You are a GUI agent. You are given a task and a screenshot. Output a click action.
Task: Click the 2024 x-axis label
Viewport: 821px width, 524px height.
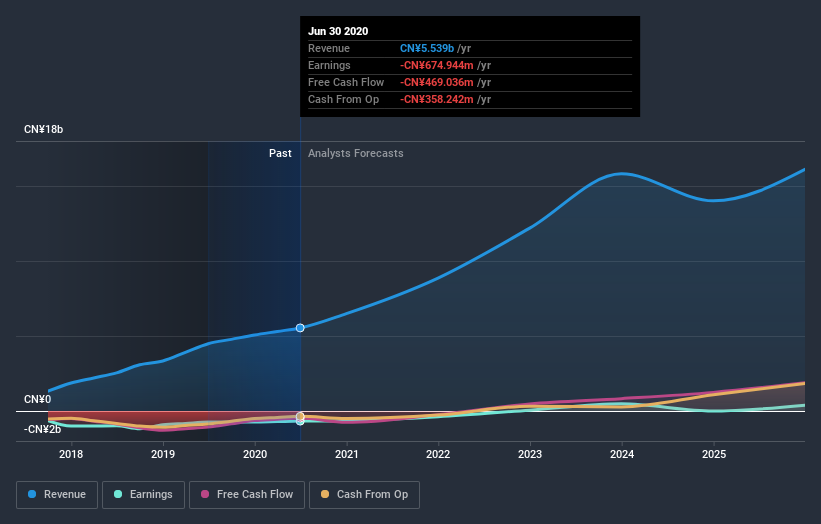(x=622, y=454)
